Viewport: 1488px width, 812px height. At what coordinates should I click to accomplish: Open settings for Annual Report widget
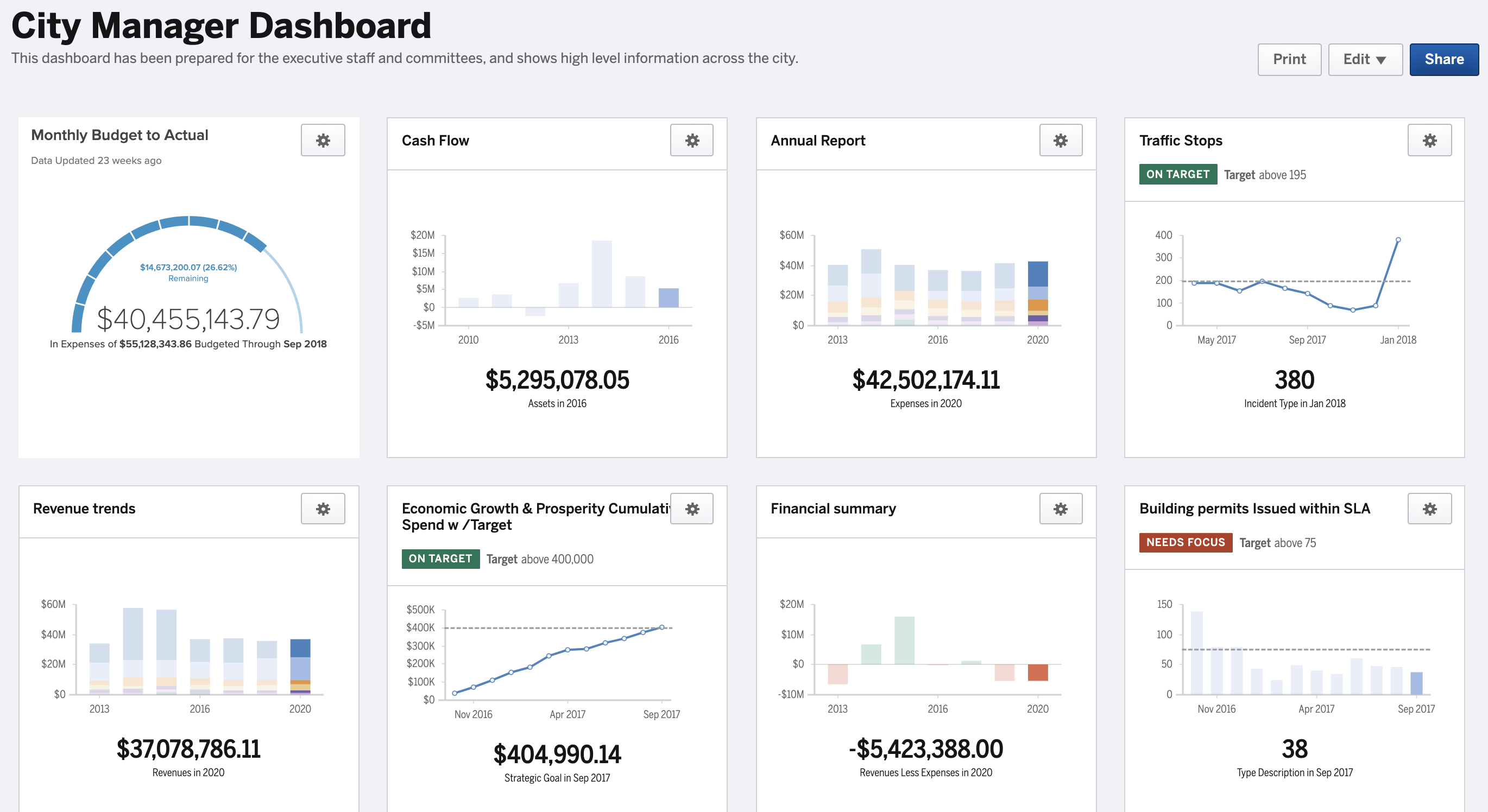coord(1060,139)
